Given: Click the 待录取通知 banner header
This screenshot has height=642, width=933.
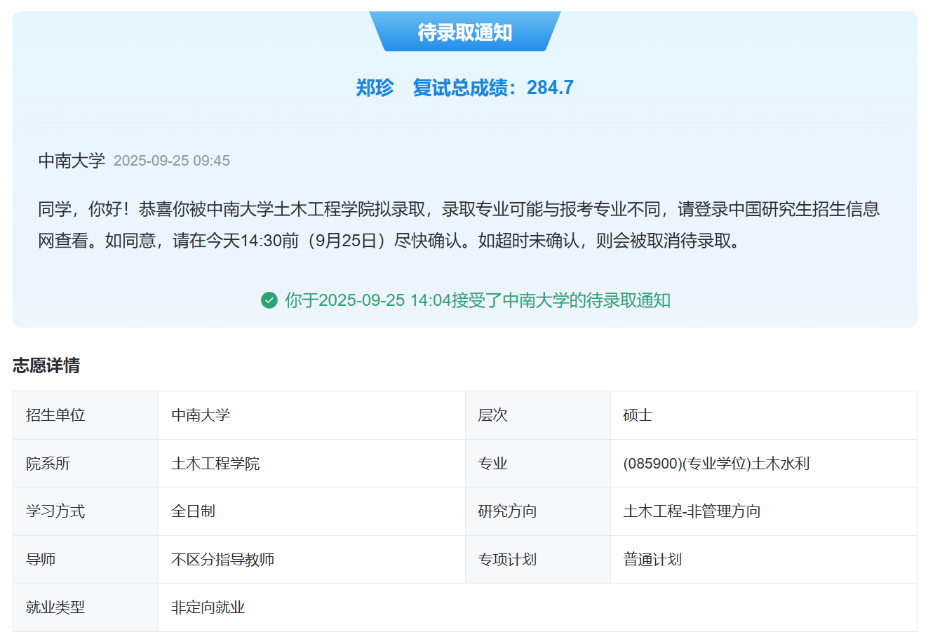Looking at the screenshot, I should [x=465, y=32].
